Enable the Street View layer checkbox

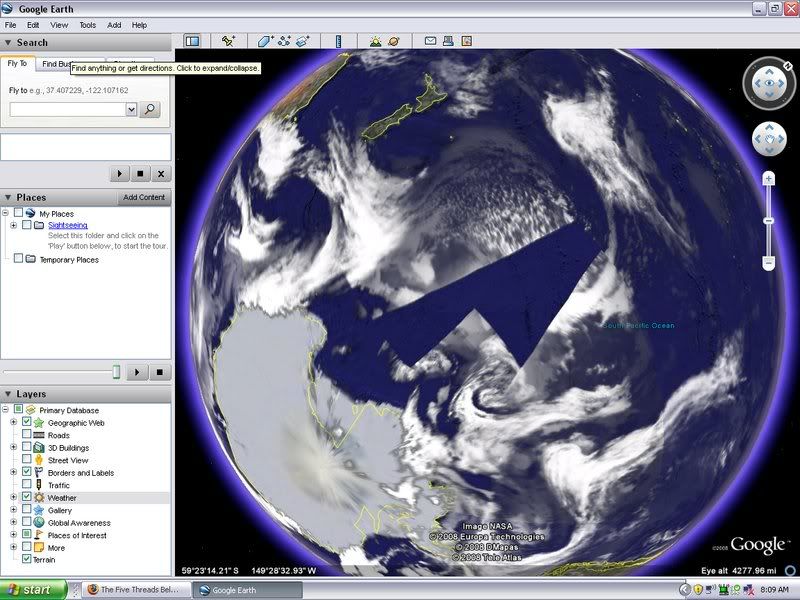pyautogui.click(x=27, y=460)
